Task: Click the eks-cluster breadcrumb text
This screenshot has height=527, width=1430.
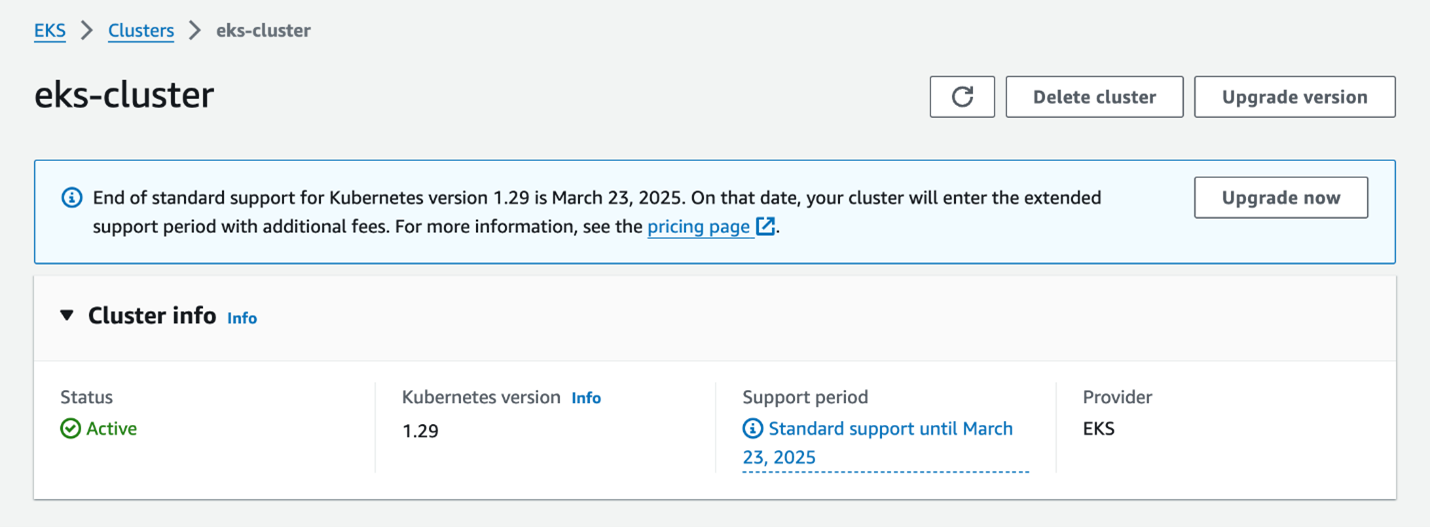Action: 264,31
